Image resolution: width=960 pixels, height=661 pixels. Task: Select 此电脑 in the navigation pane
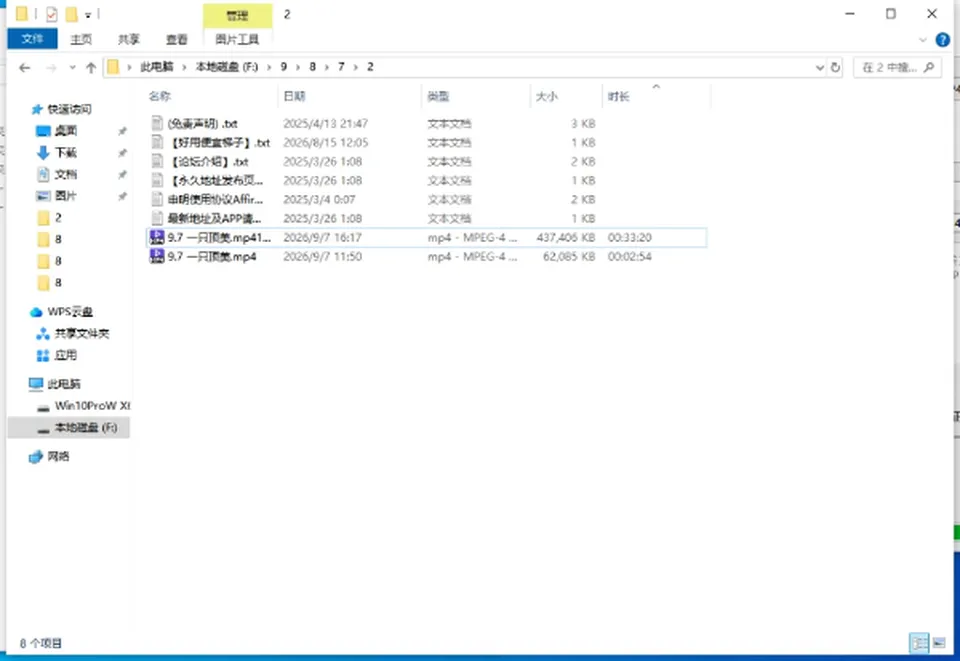[x=64, y=384]
